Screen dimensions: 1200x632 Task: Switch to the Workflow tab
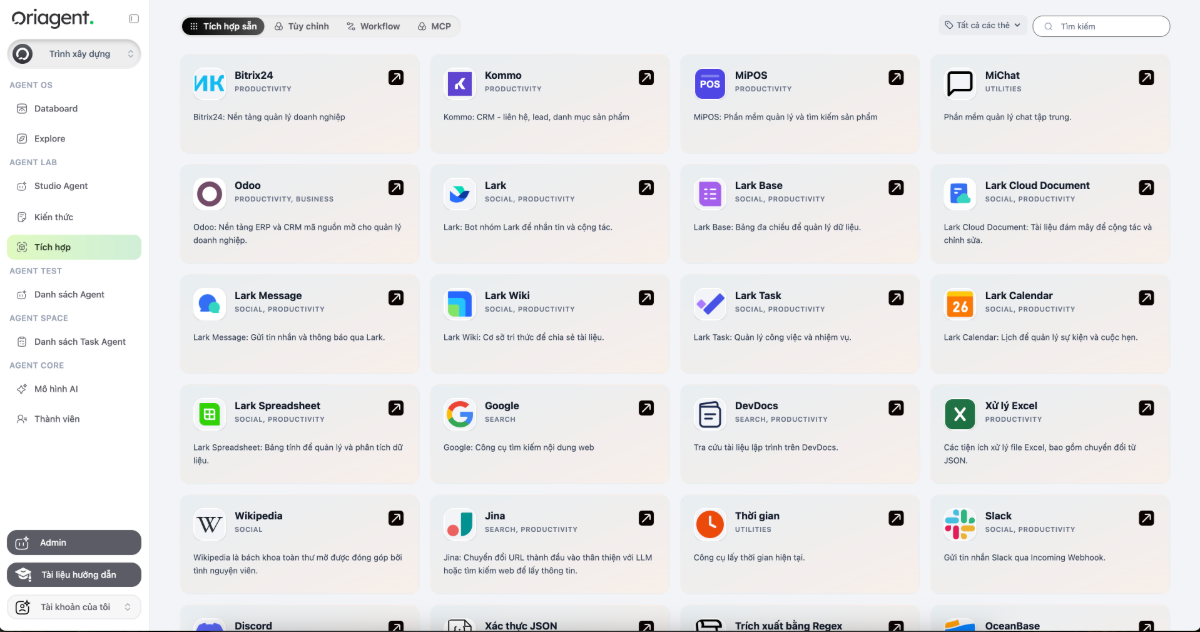373,26
